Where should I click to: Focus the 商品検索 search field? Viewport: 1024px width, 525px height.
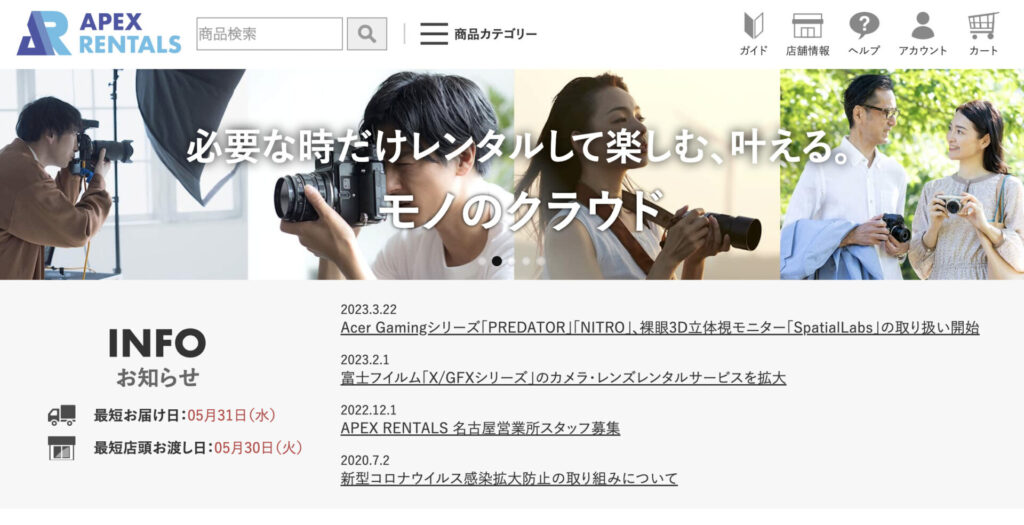pos(269,34)
